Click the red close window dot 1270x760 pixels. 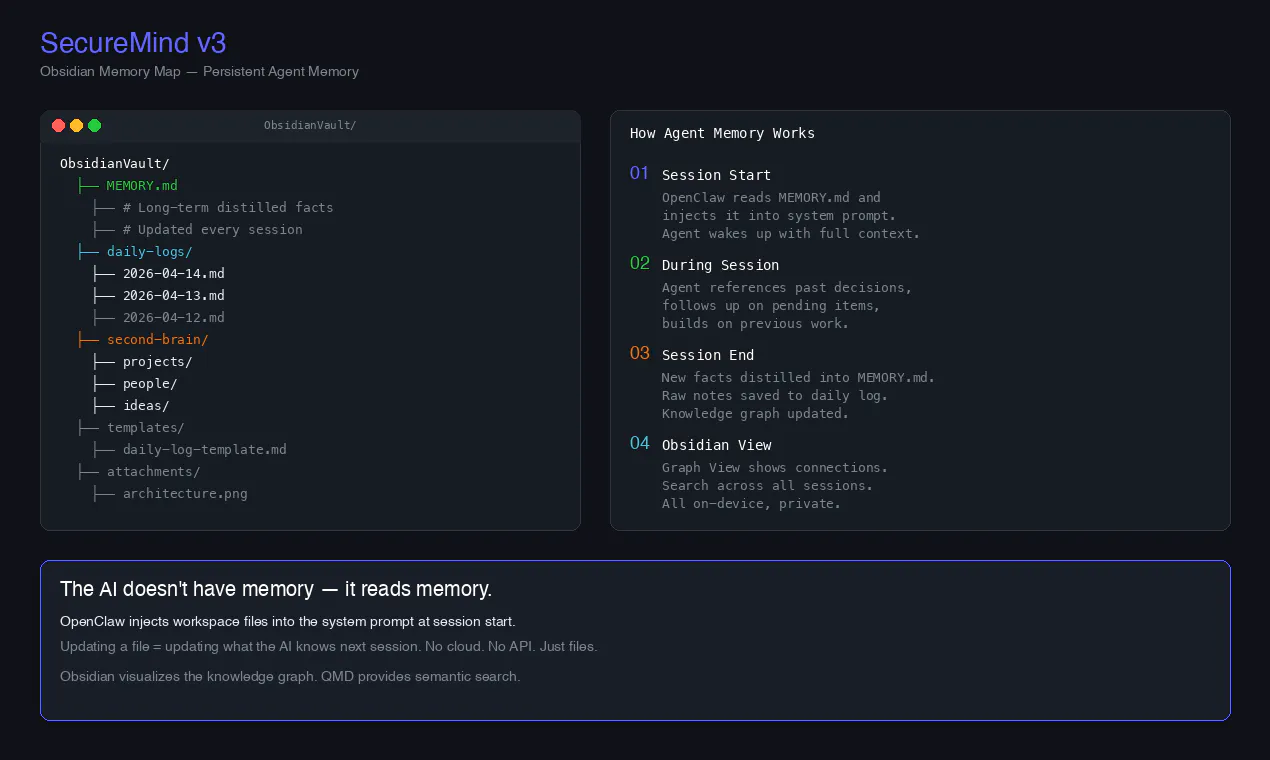59,125
